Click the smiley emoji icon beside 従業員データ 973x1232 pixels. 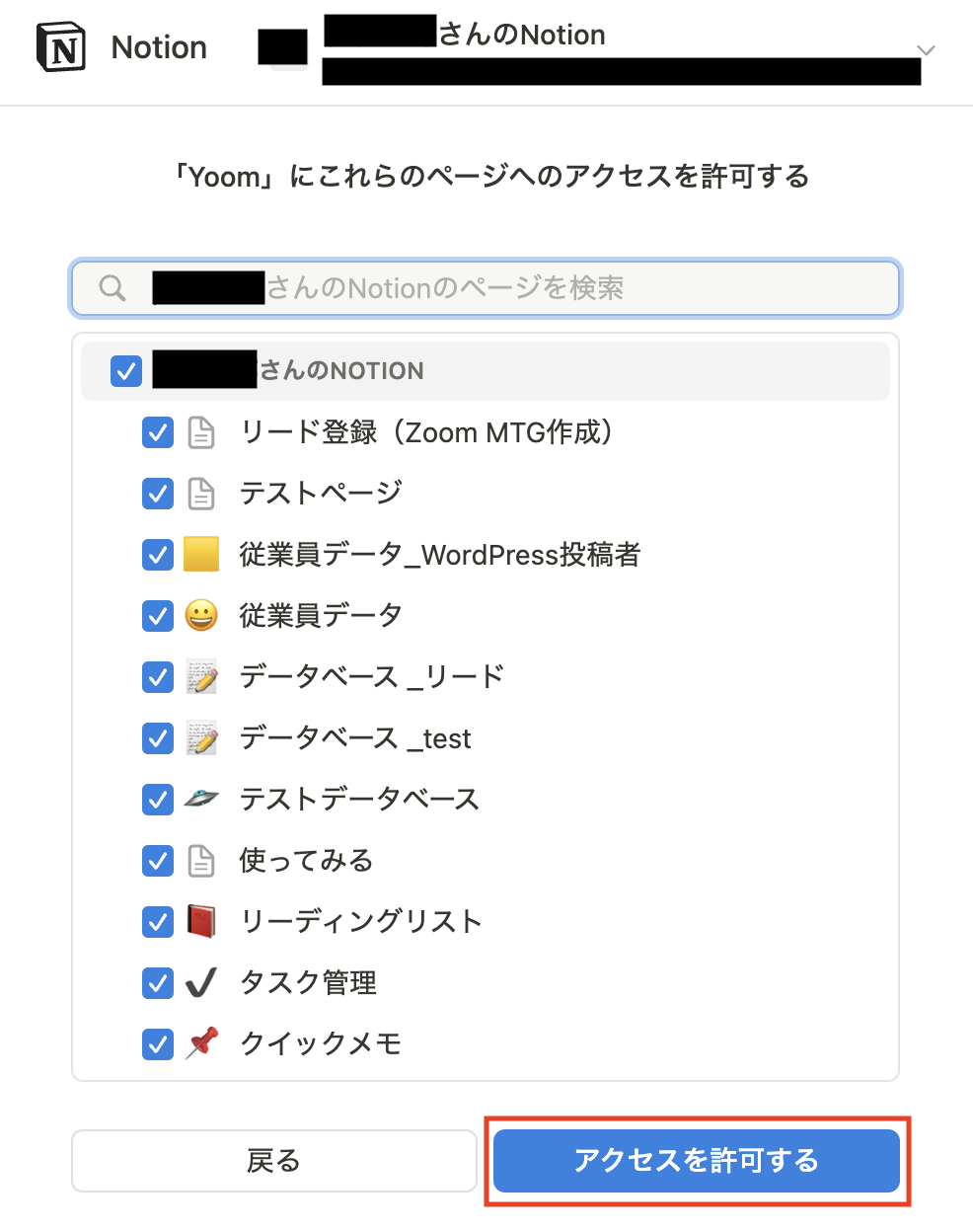click(201, 615)
